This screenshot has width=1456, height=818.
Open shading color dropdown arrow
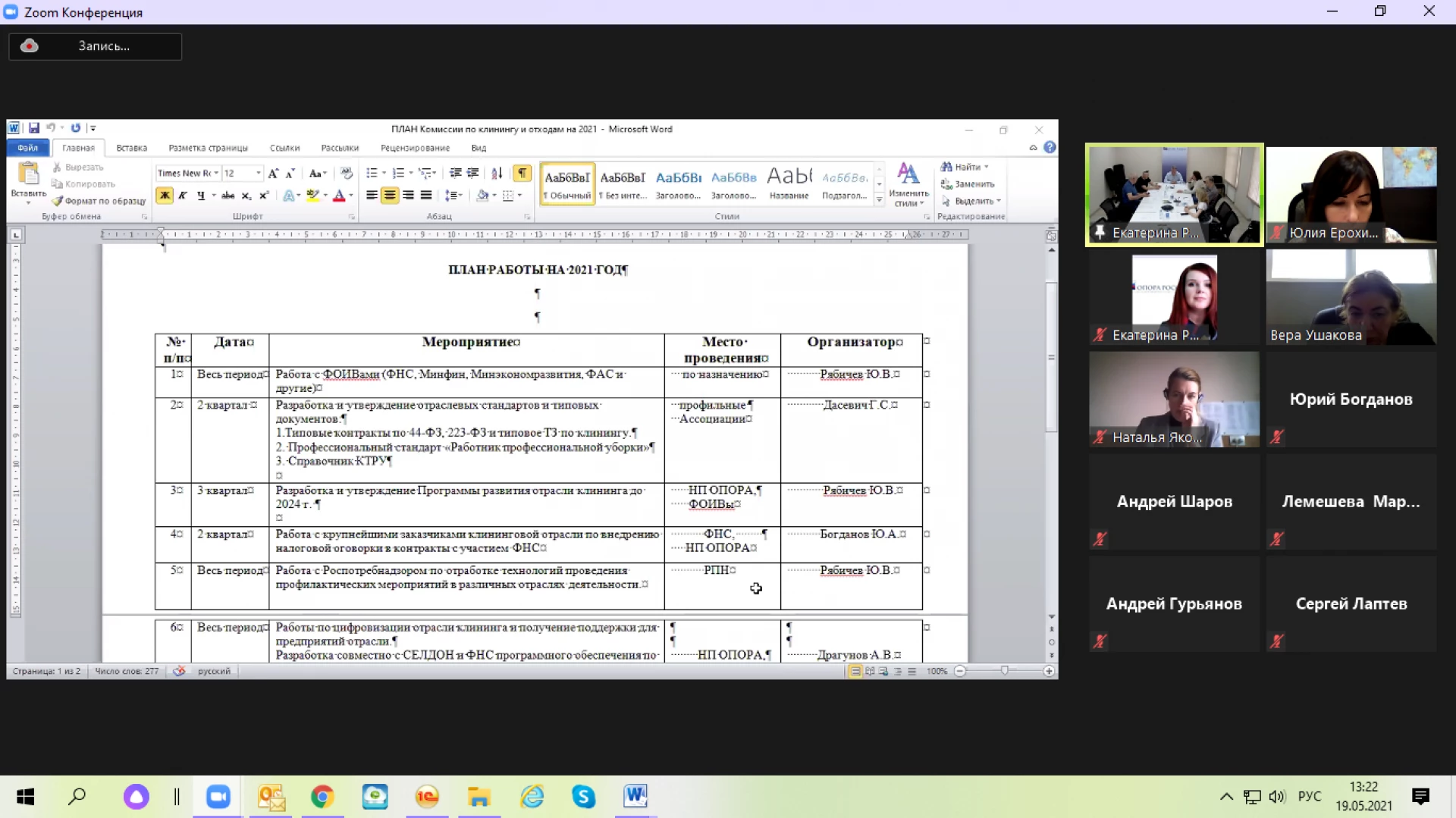tap(494, 196)
